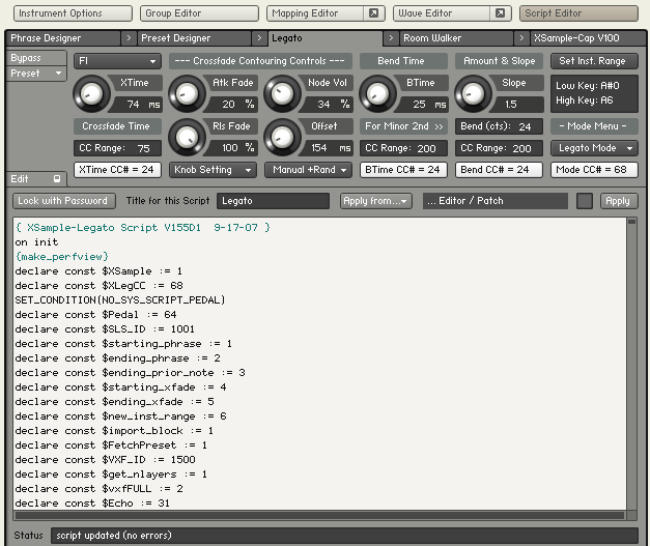Click the Crossfade Time label
Screen dimensions: 650x546
(117, 126)
